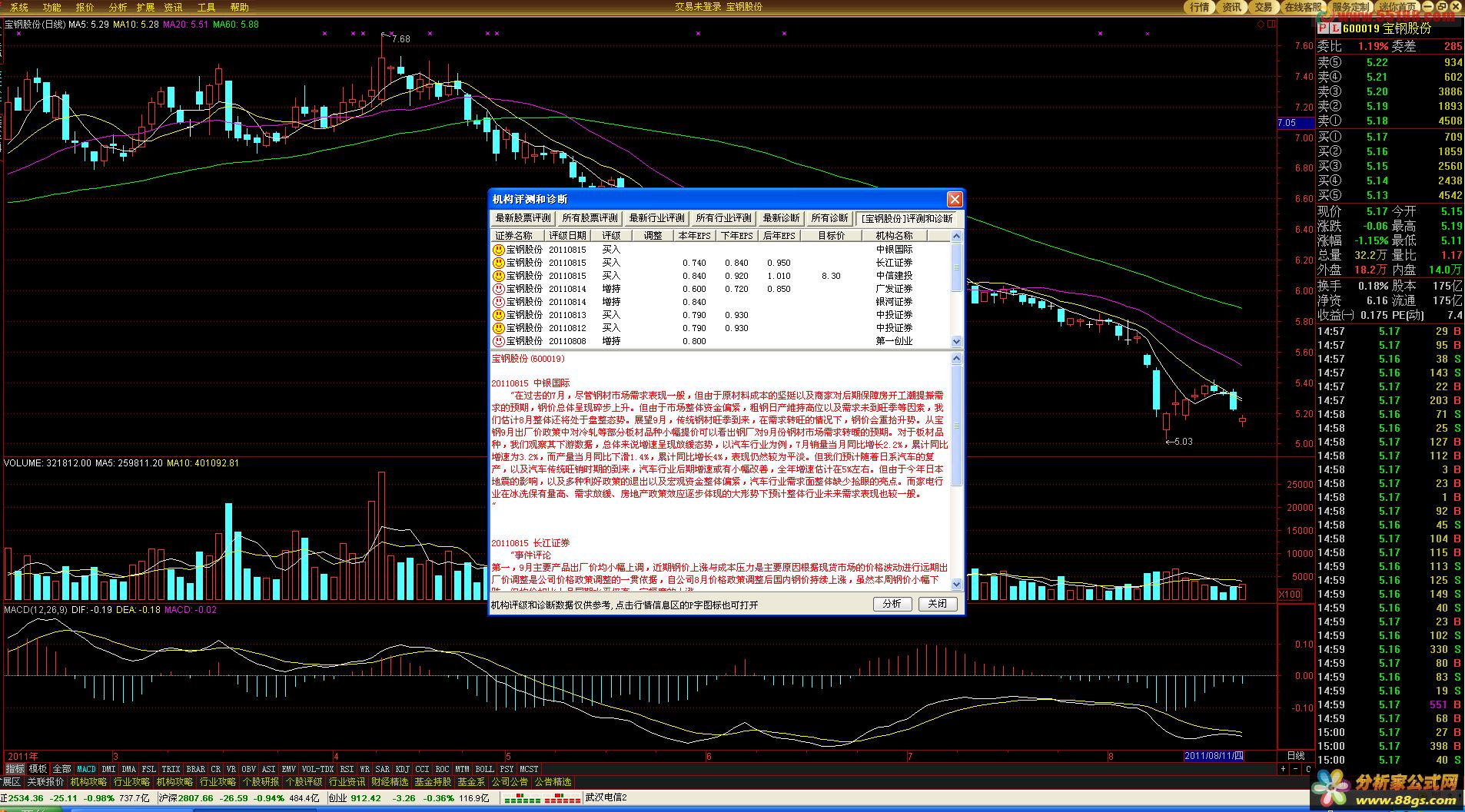Screen dimensions: 1465x812
Task: Open the 财经精选 bottom tab
Action: [390, 782]
